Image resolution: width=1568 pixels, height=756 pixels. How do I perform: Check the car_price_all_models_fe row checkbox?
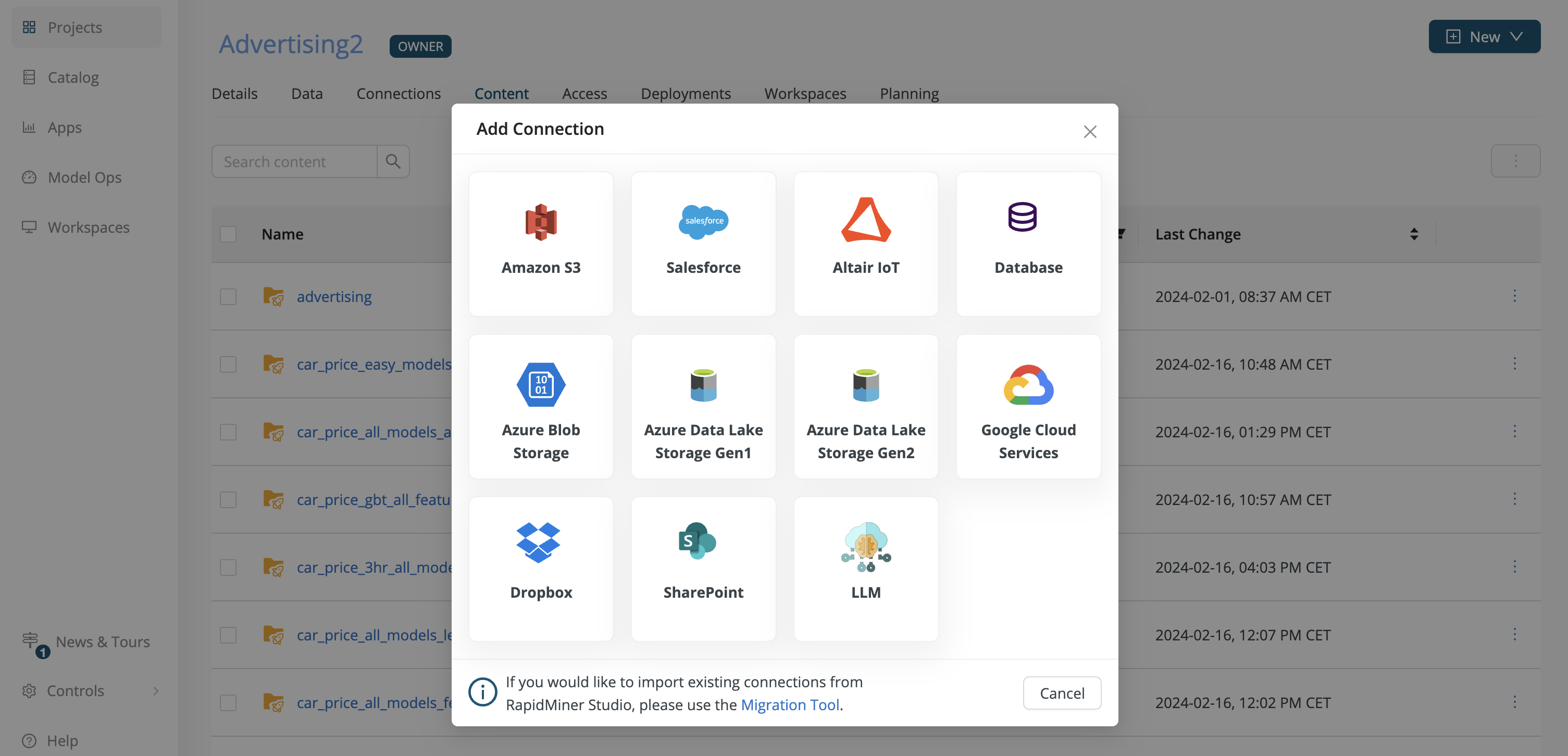click(x=228, y=702)
